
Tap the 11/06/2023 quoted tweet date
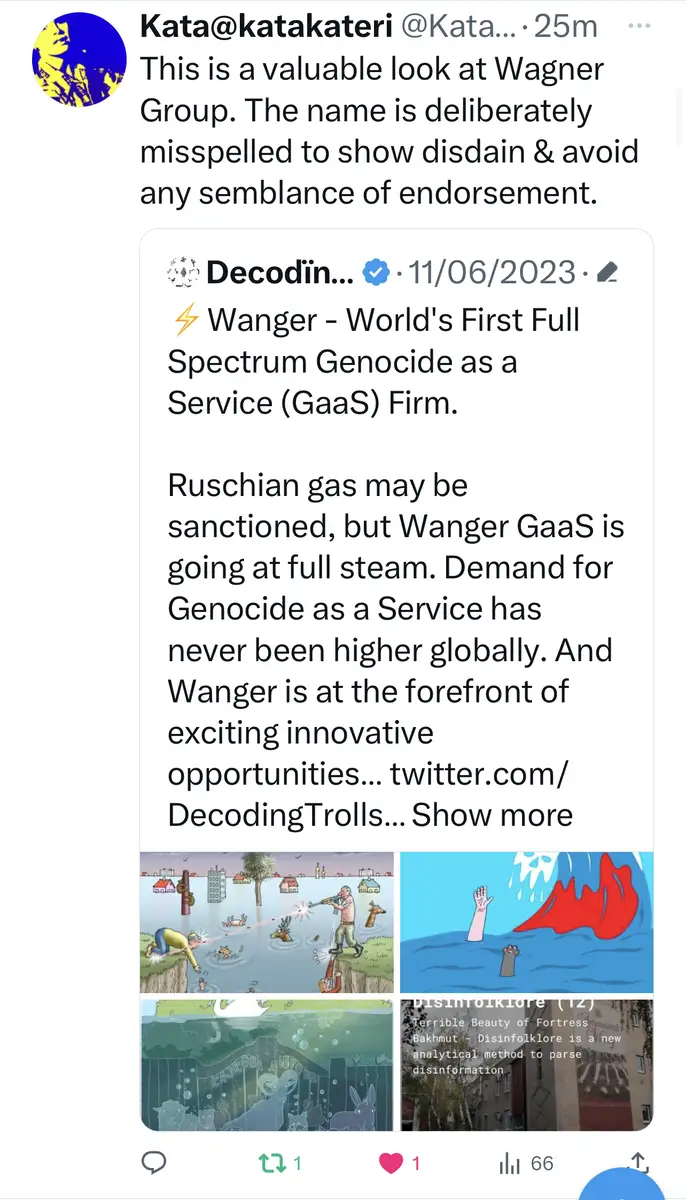(493, 271)
